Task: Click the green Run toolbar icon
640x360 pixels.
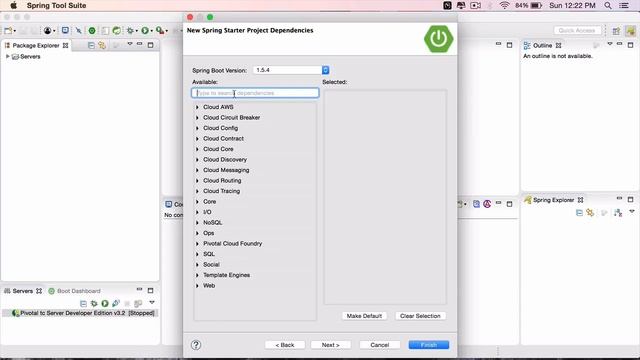Action: (x=145, y=31)
